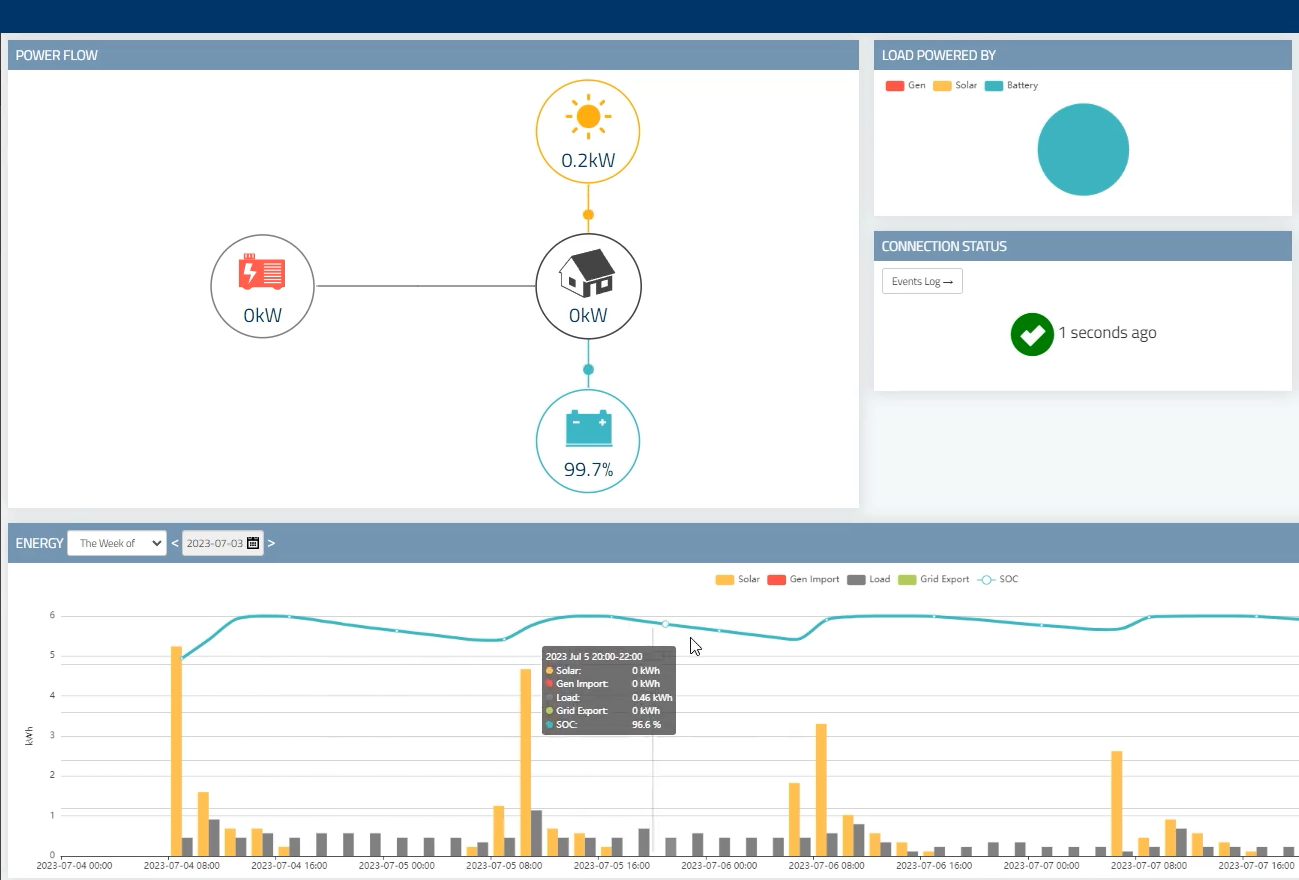Go to next week with the right arrow

(271, 543)
